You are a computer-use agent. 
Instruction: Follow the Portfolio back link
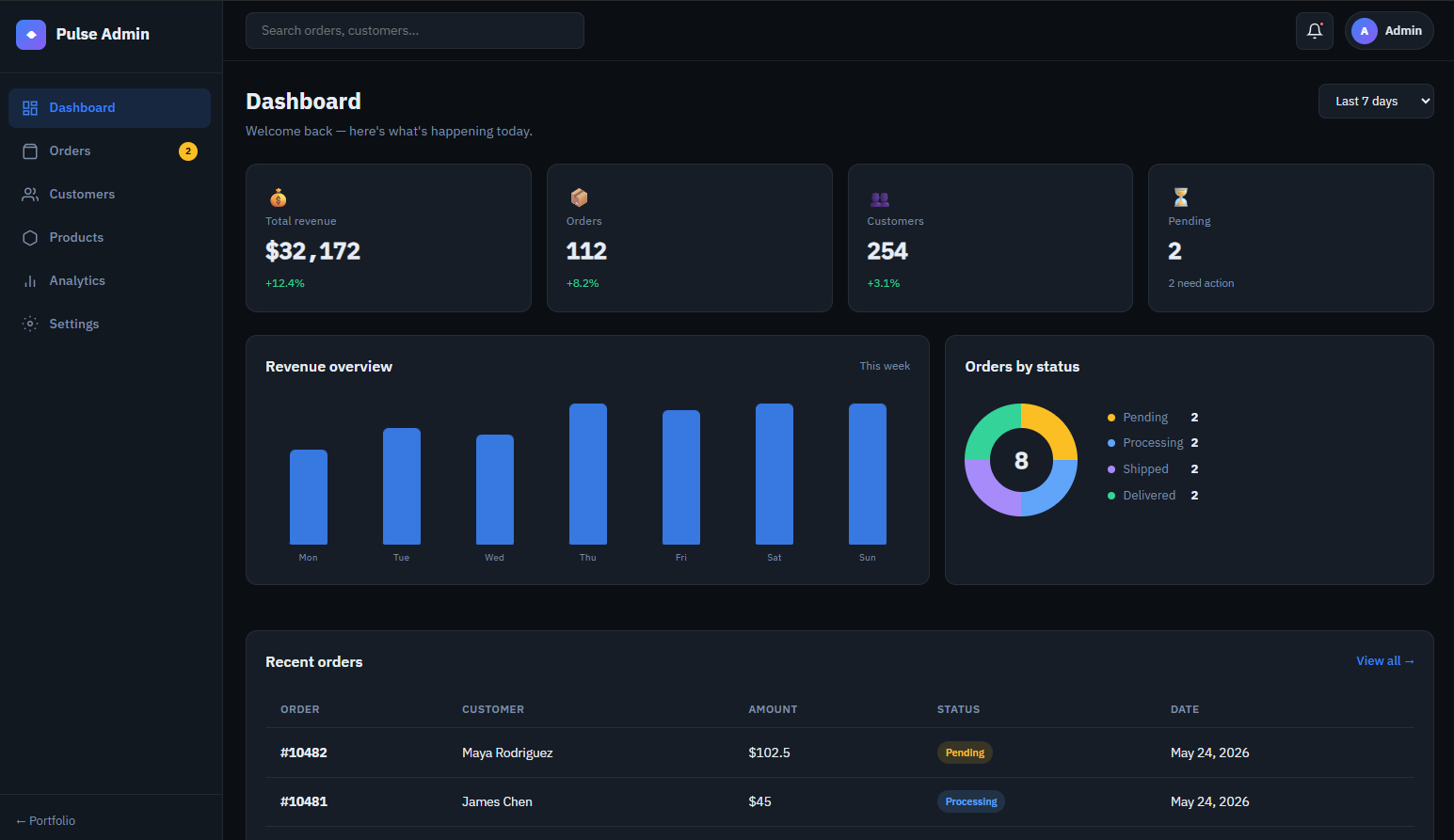(x=46, y=821)
